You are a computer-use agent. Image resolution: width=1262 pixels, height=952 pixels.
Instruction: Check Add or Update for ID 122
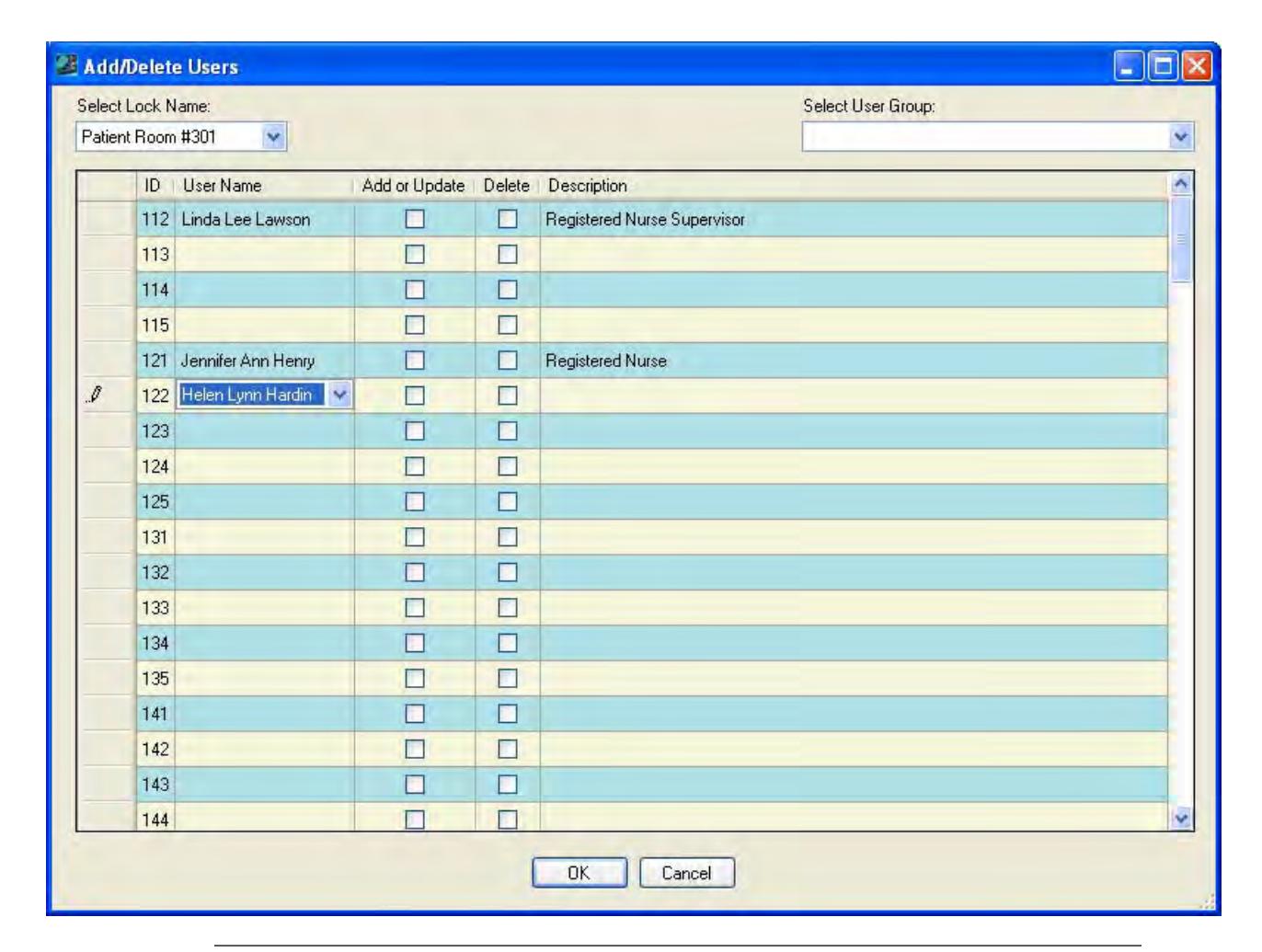click(415, 396)
